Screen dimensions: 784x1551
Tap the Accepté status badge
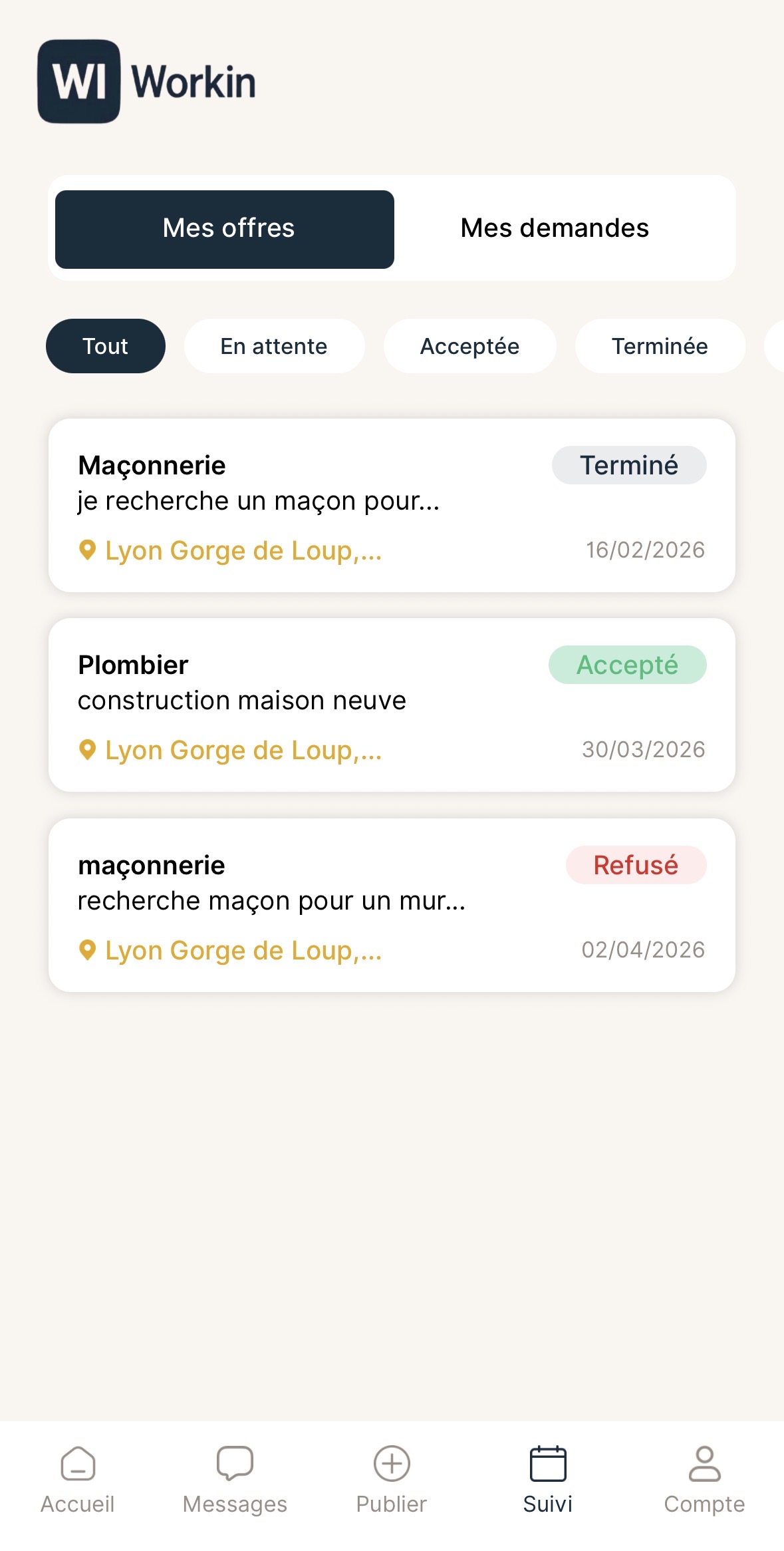tap(627, 665)
